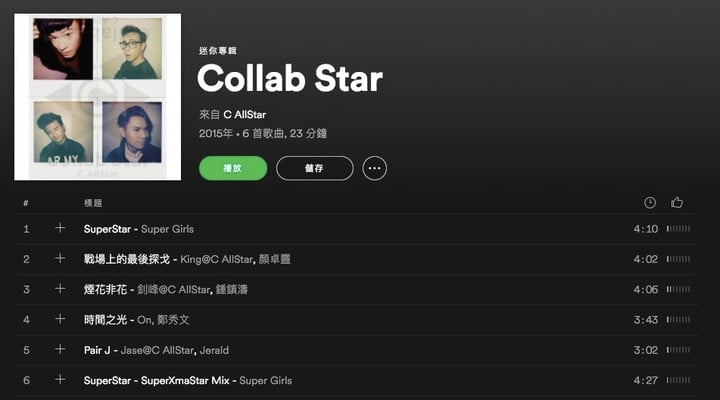Sort tracks by duration clock icon

[650, 203]
